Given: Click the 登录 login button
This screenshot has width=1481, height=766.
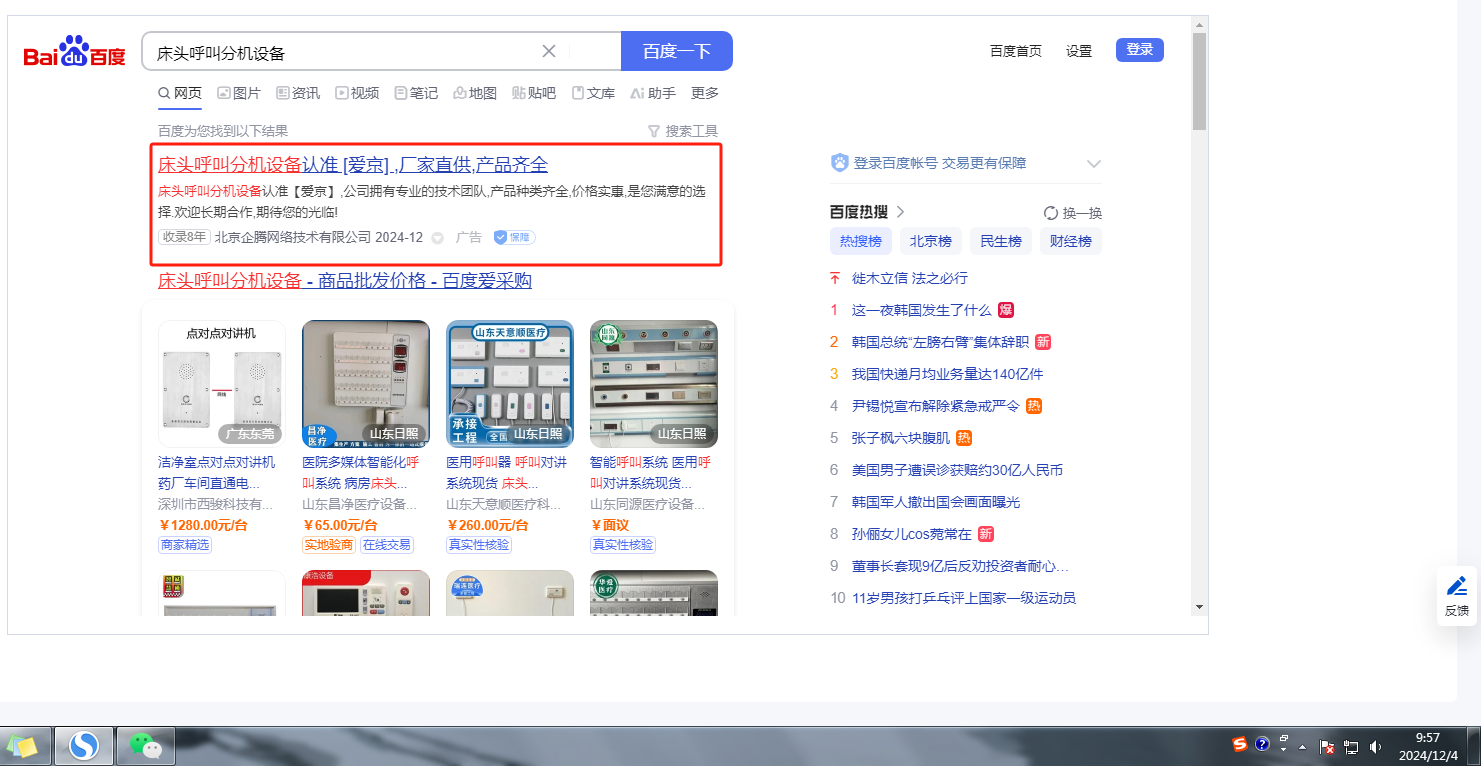Looking at the screenshot, I should (1140, 50).
